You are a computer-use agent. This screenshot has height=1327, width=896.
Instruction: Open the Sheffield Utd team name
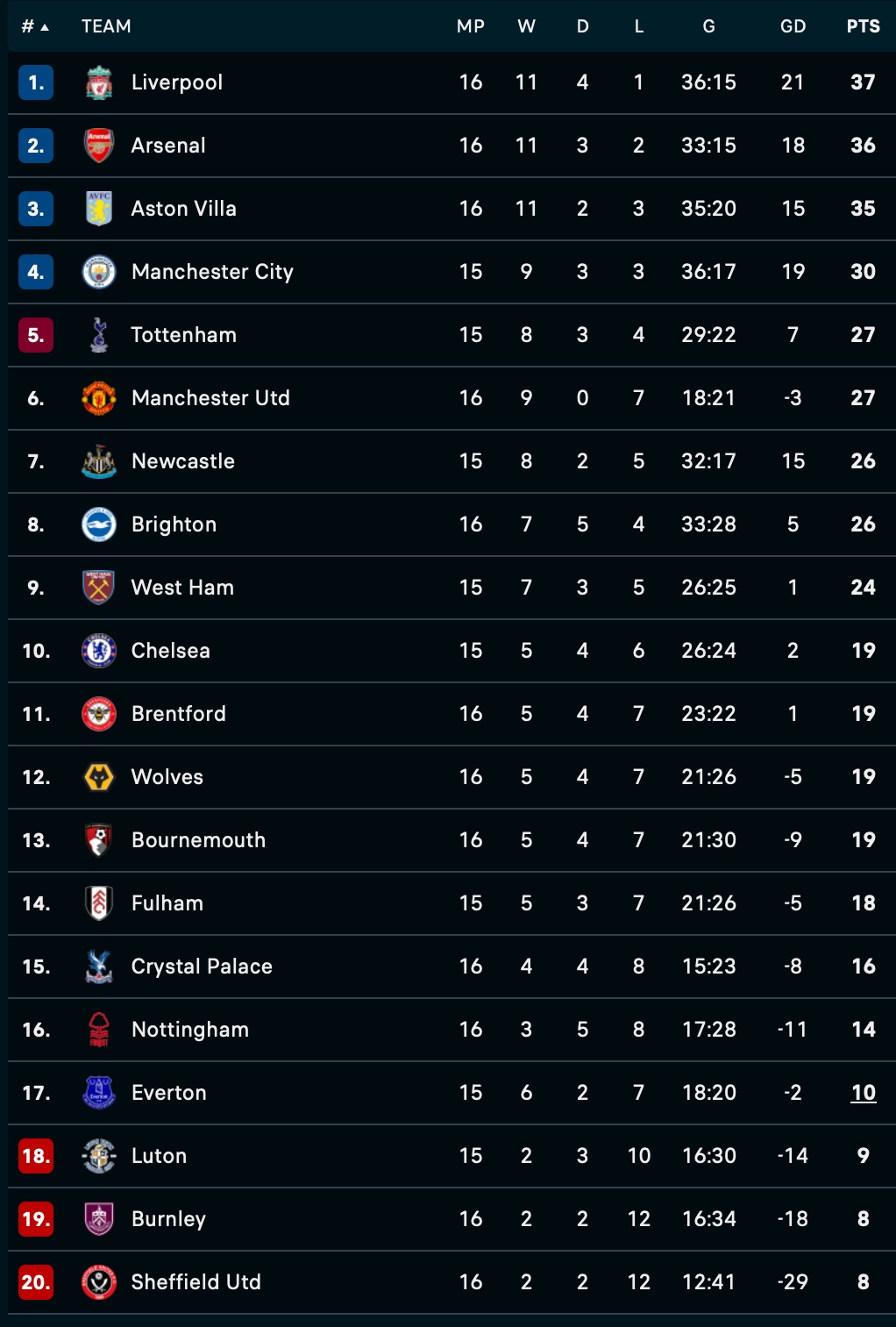pyautogui.click(x=196, y=1282)
